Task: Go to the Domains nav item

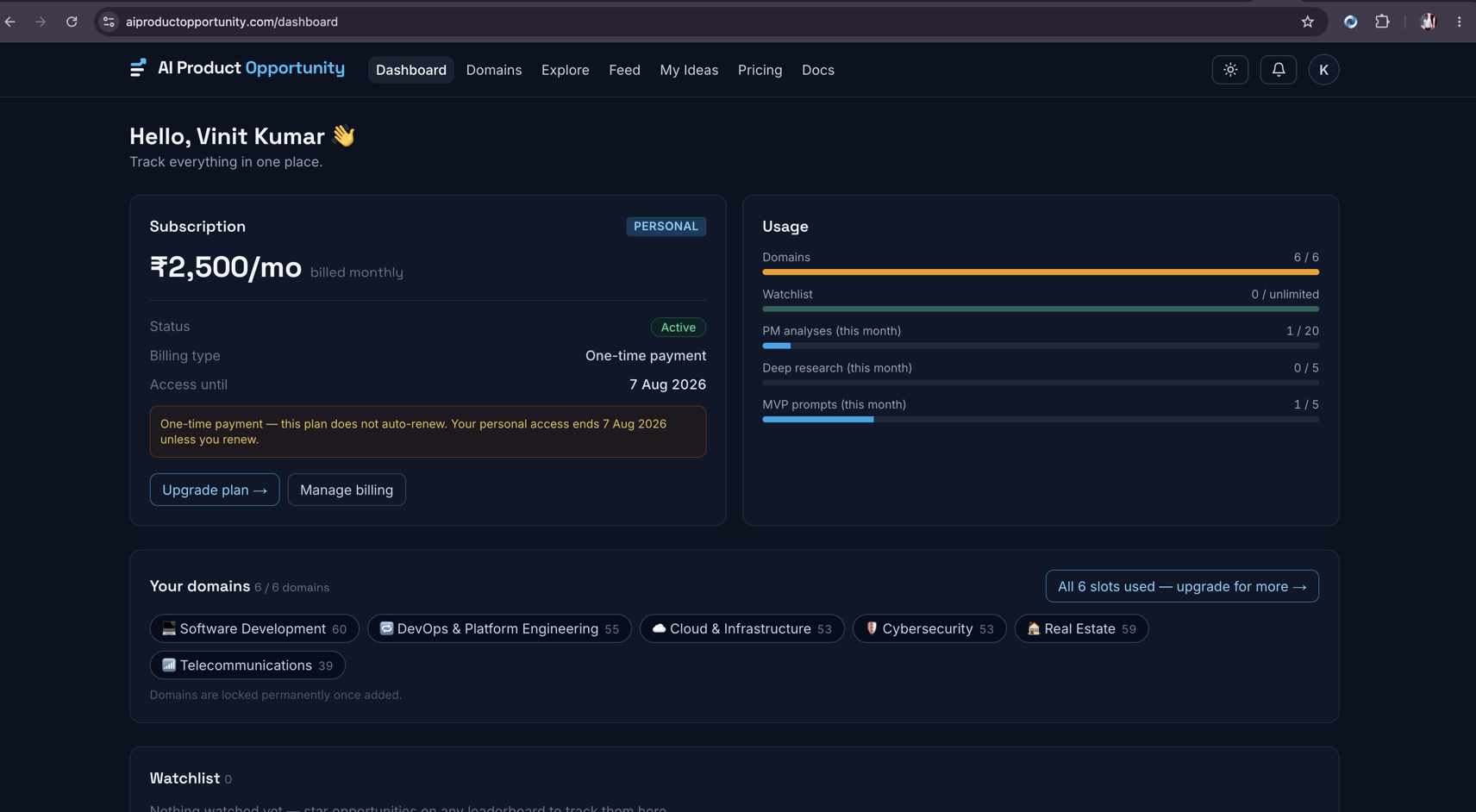Action: pyautogui.click(x=494, y=70)
